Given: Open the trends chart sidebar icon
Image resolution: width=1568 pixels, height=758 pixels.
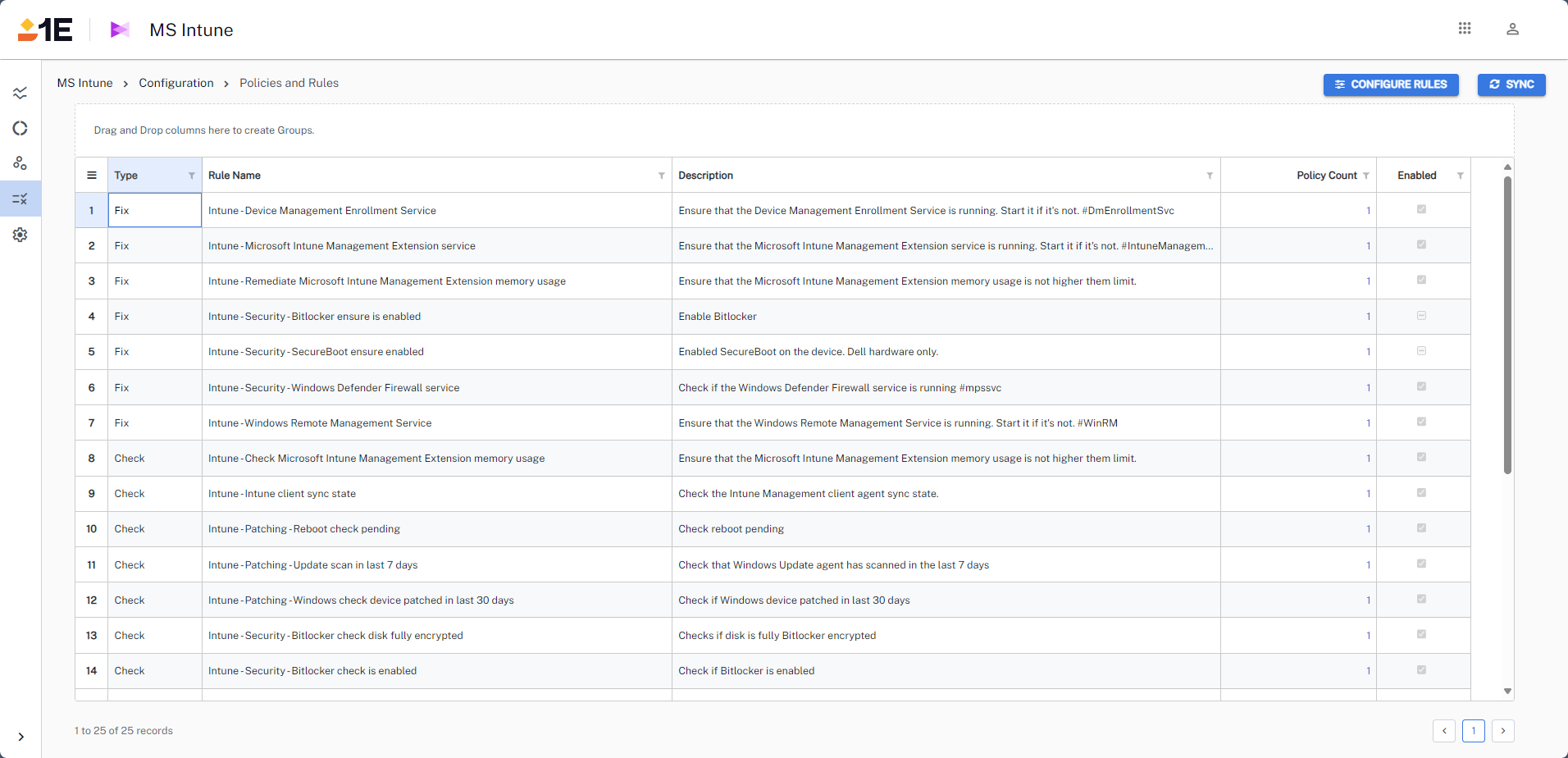Looking at the screenshot, I should pos(21,93).
